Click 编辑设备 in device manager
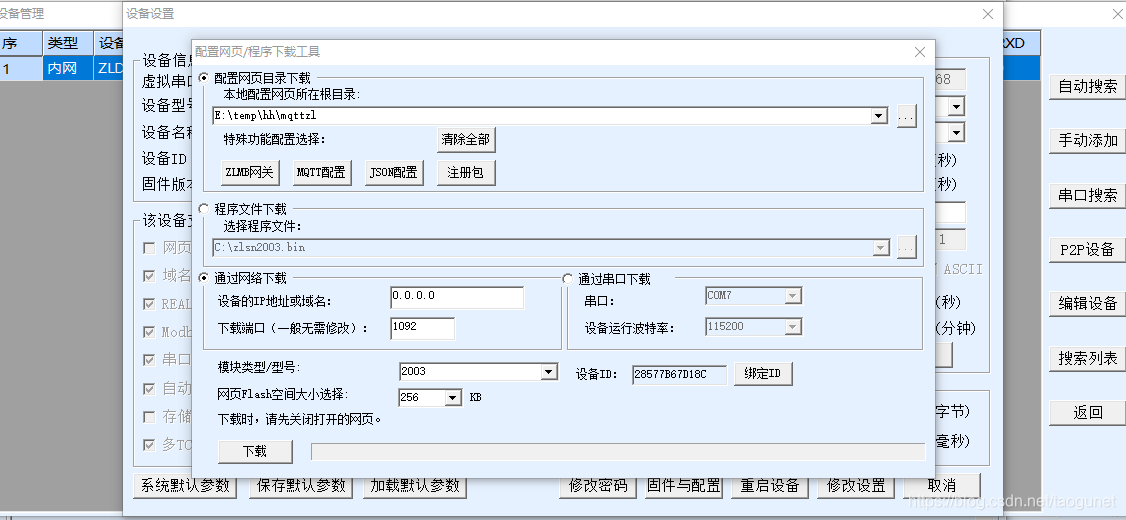The image size is (1126, 520). click(x=1087, y=303)
